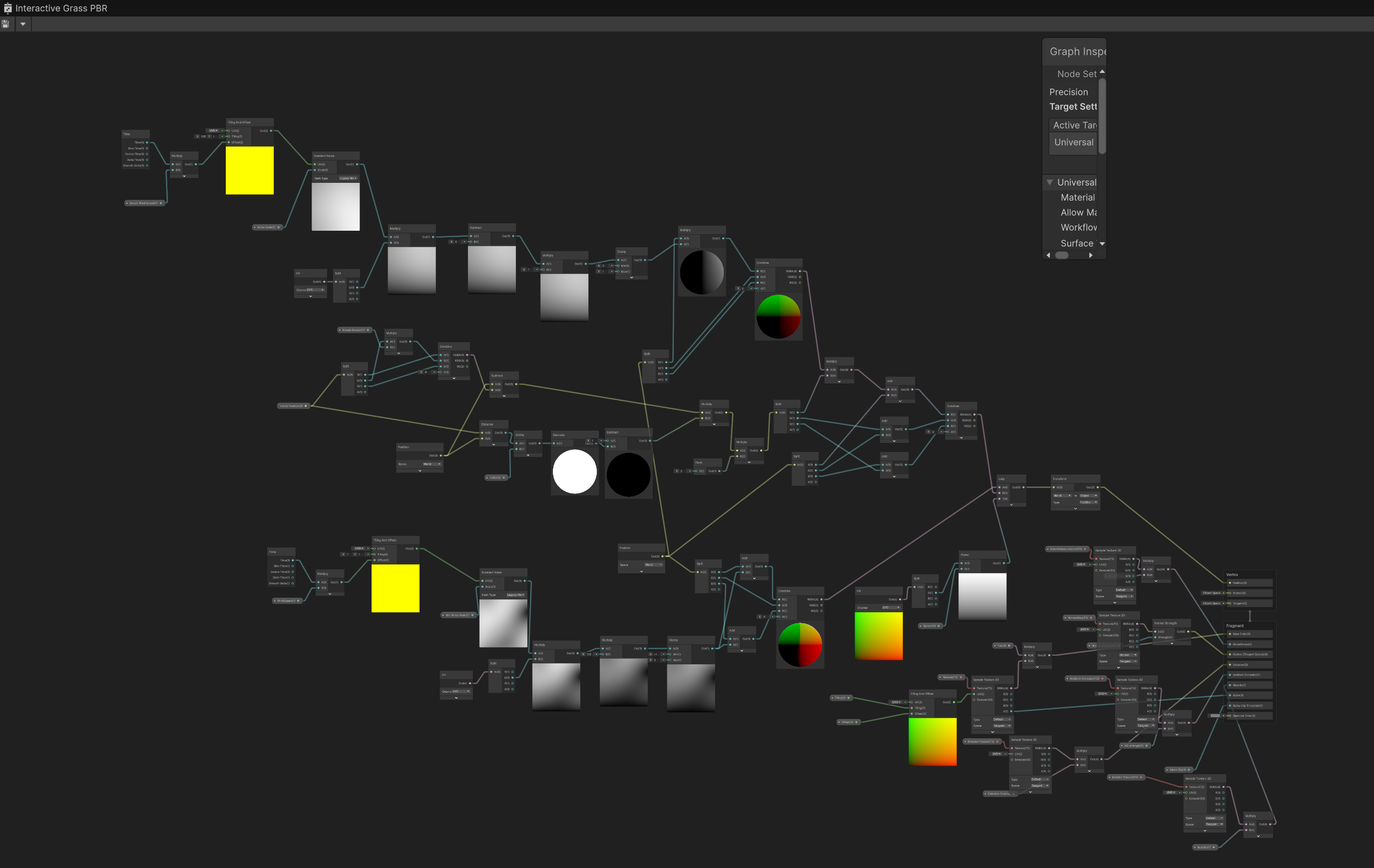Open the Space dropdown on the Position node
The image size is (1374, 868).
click(432, 464)
